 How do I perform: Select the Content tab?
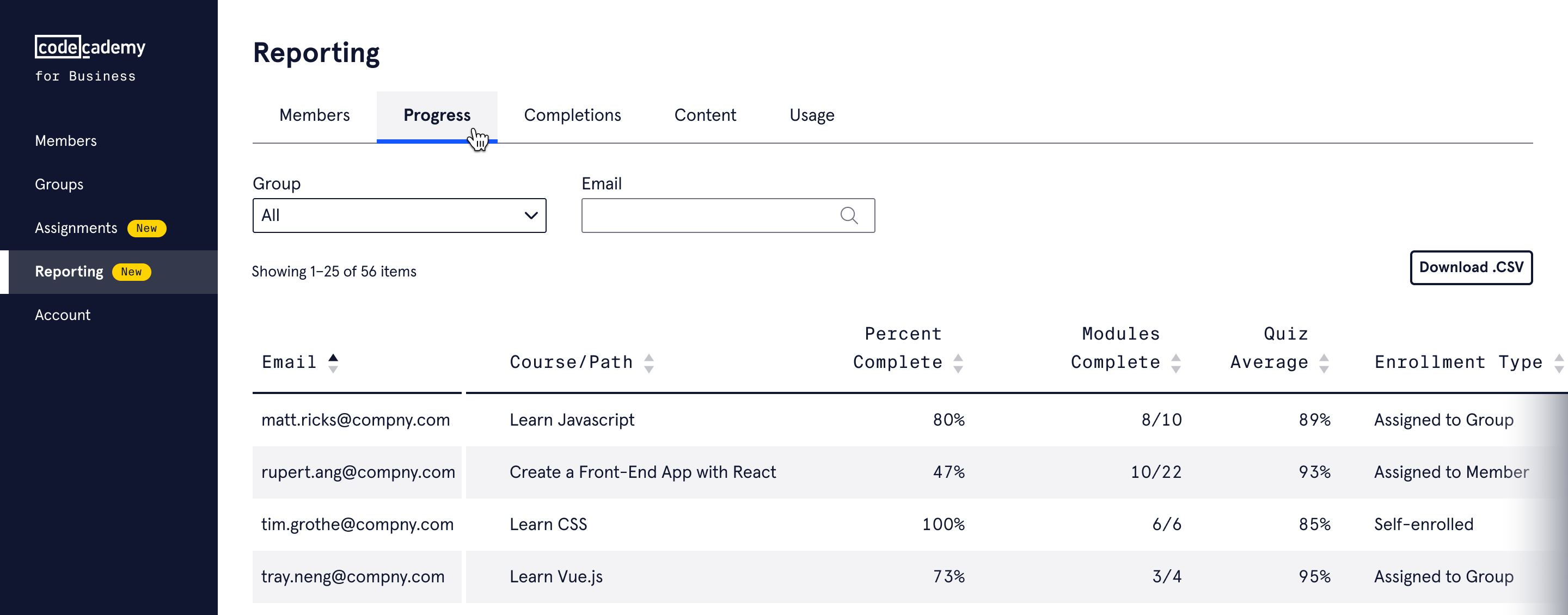coord(705,115)
